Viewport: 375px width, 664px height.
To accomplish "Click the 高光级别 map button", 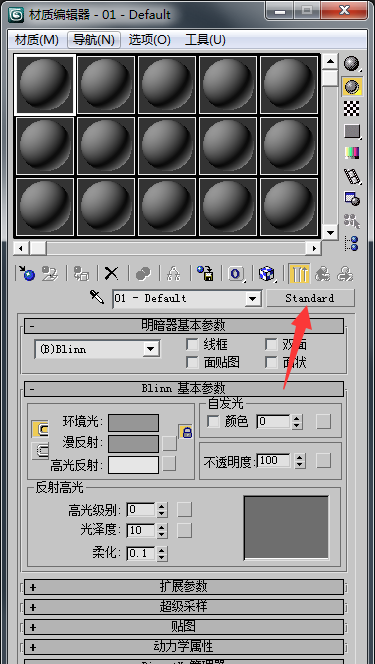I will point(185,509).
